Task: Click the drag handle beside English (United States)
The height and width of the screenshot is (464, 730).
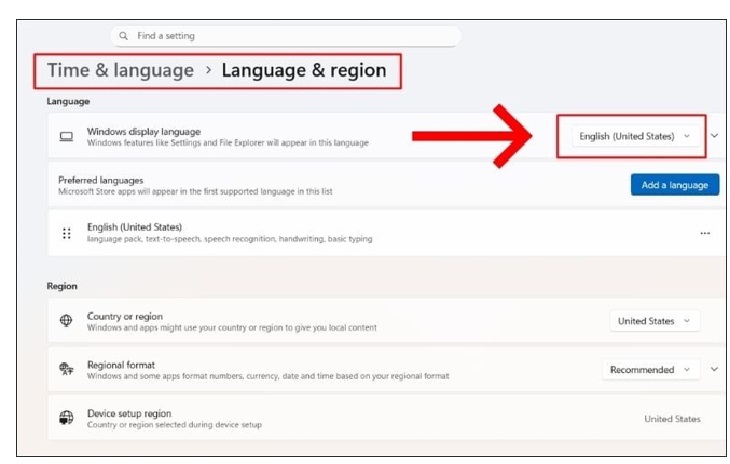Action: click(x=66, y=233)
